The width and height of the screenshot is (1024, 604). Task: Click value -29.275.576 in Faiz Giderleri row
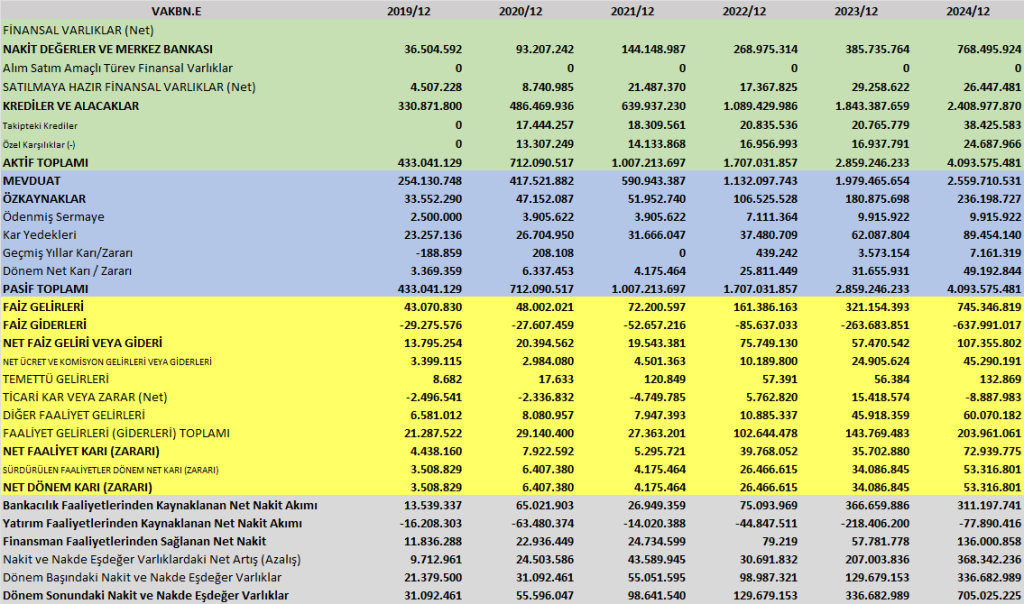pos(433,325)
